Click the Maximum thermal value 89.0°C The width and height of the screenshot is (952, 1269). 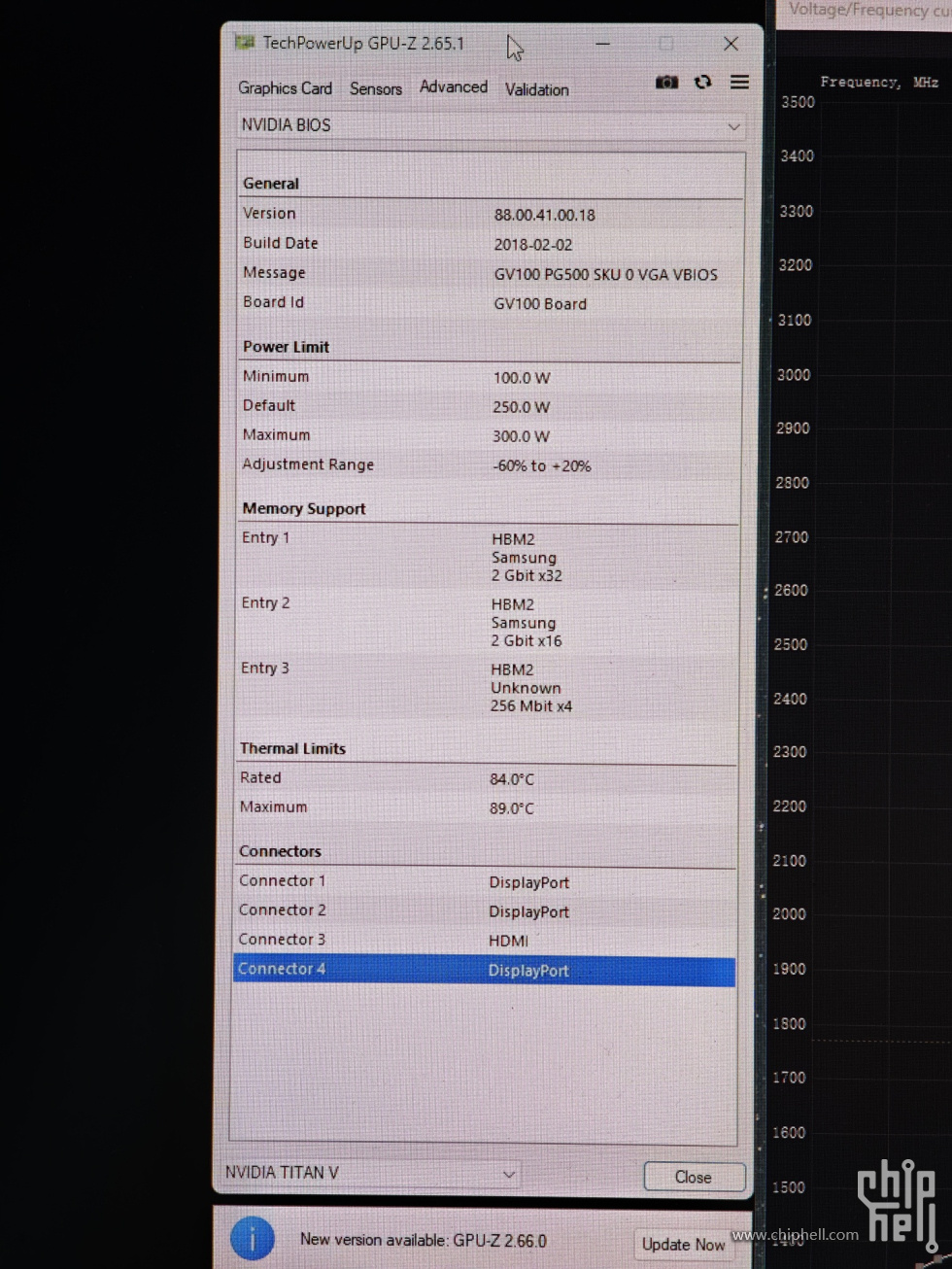coord(512,808)
